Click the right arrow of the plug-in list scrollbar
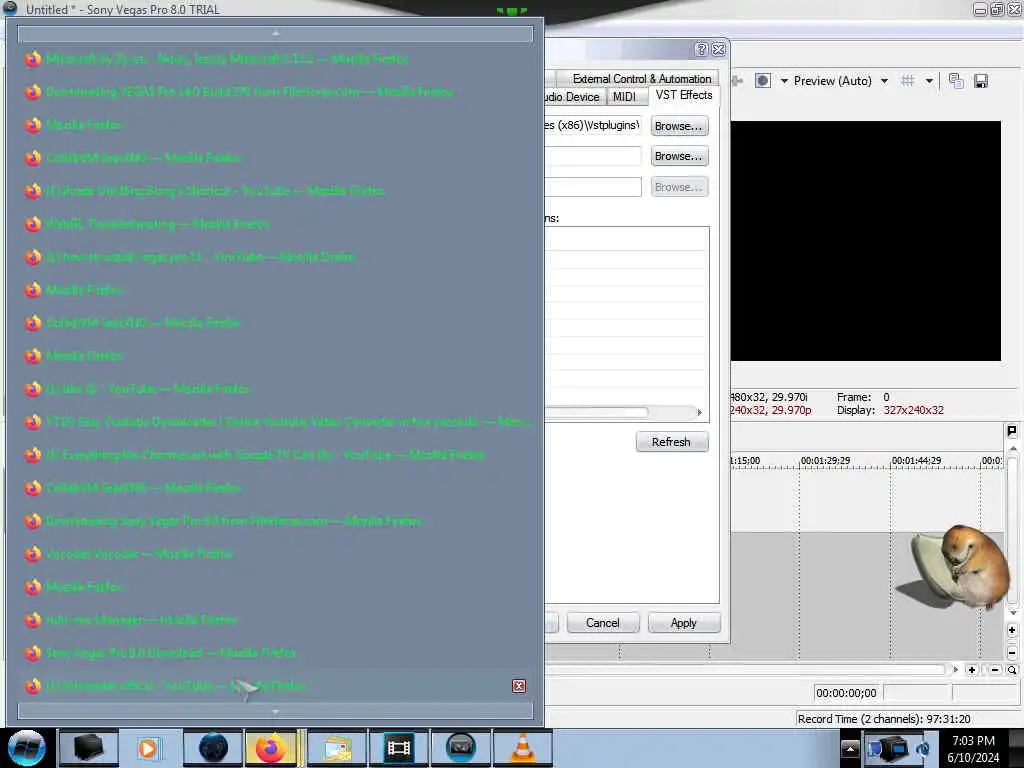 [x=699, y=412]
